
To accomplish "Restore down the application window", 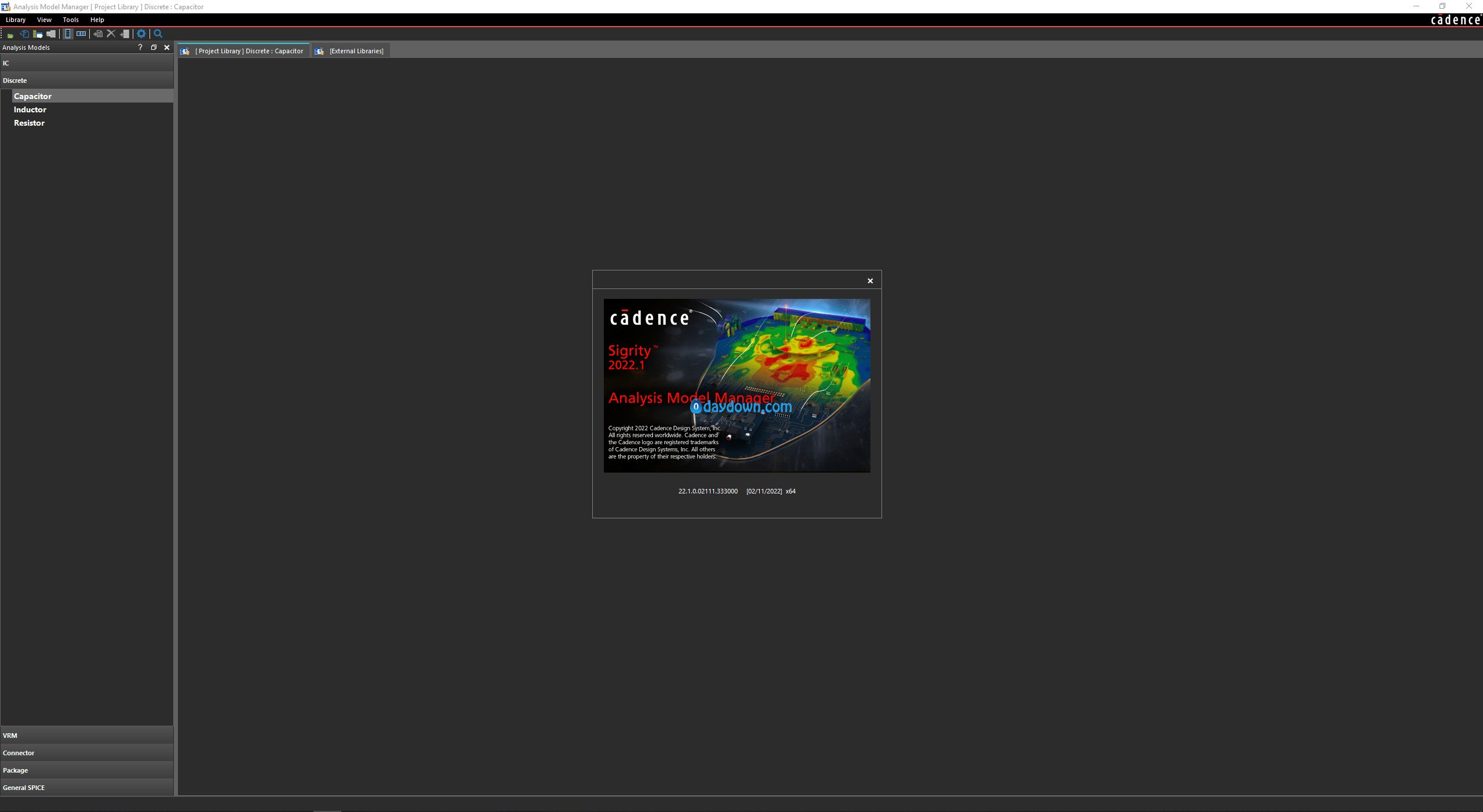I will point(1442,6).
